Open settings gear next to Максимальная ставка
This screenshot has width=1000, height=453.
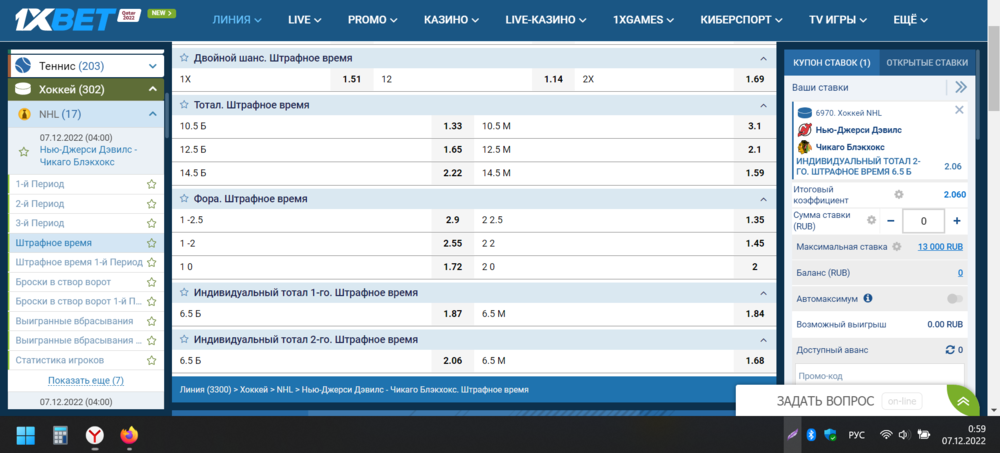tap(897, 247)
